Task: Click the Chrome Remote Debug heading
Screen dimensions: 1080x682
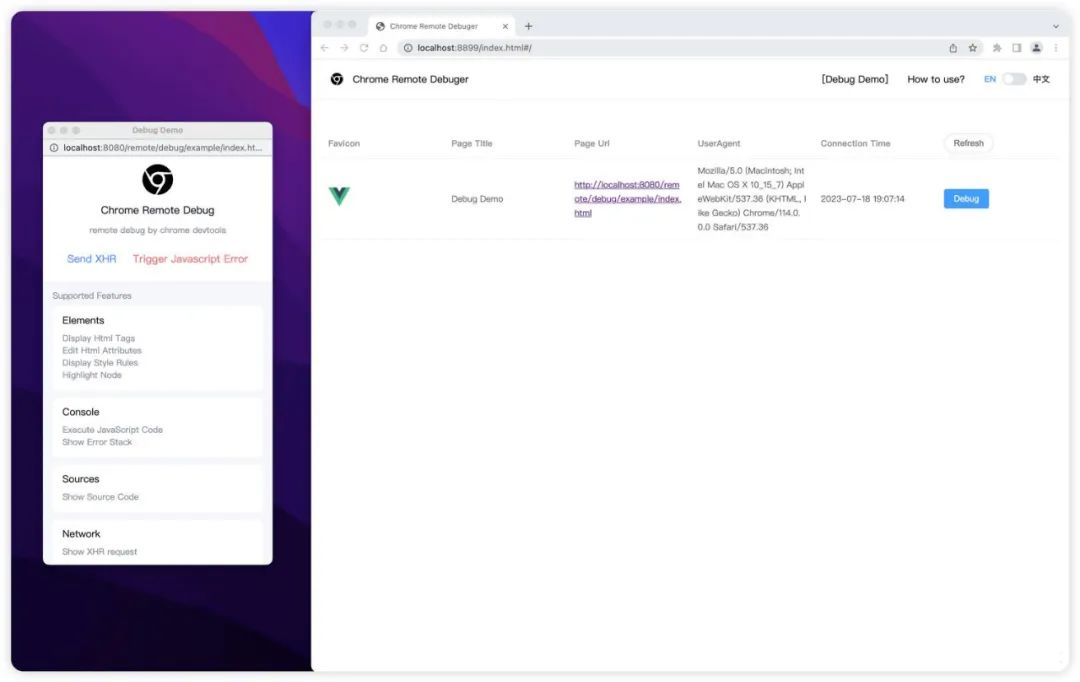Action: [157, 210]
